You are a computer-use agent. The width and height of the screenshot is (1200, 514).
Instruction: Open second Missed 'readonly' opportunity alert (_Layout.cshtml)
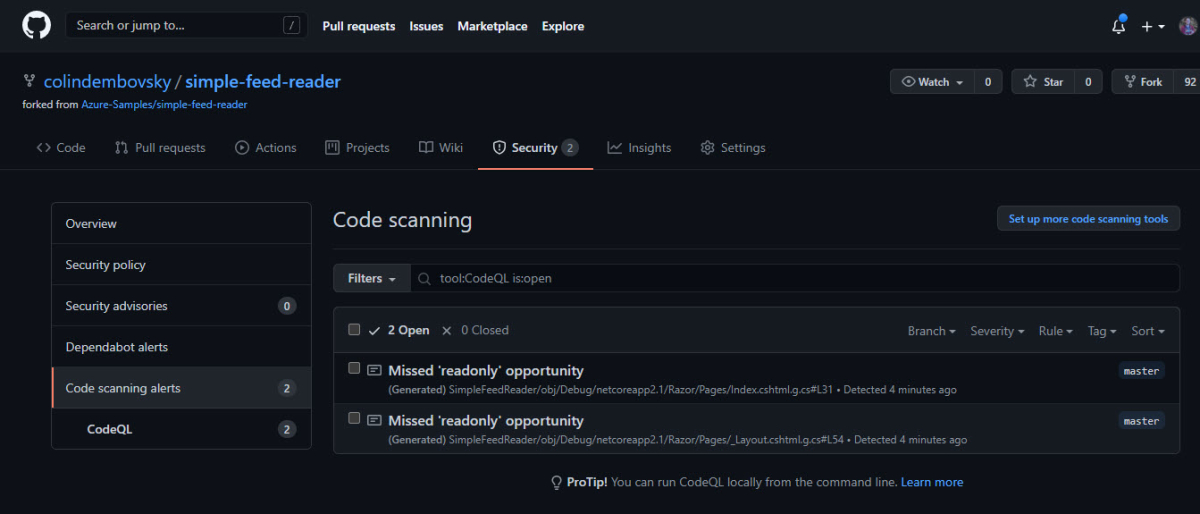coord(486,420)
